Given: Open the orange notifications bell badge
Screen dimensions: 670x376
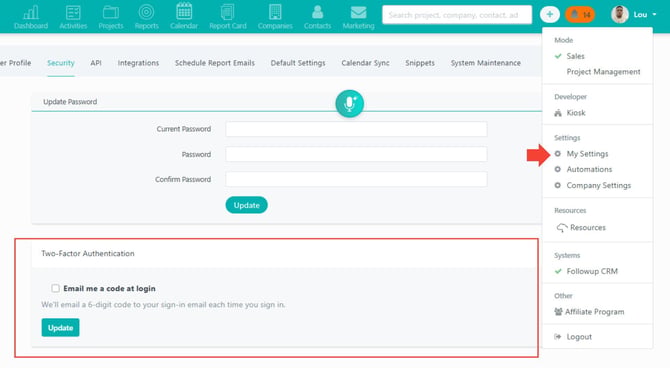Looking at the screenshot, I should pos(580,15).
